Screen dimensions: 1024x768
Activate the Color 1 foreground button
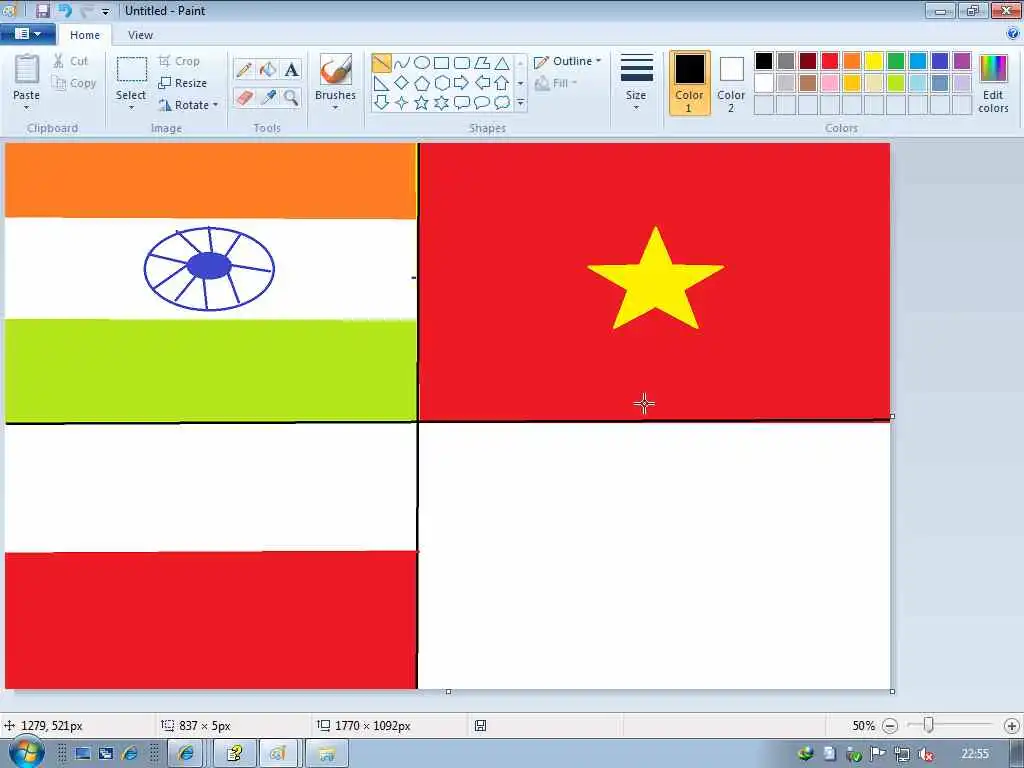690,83
